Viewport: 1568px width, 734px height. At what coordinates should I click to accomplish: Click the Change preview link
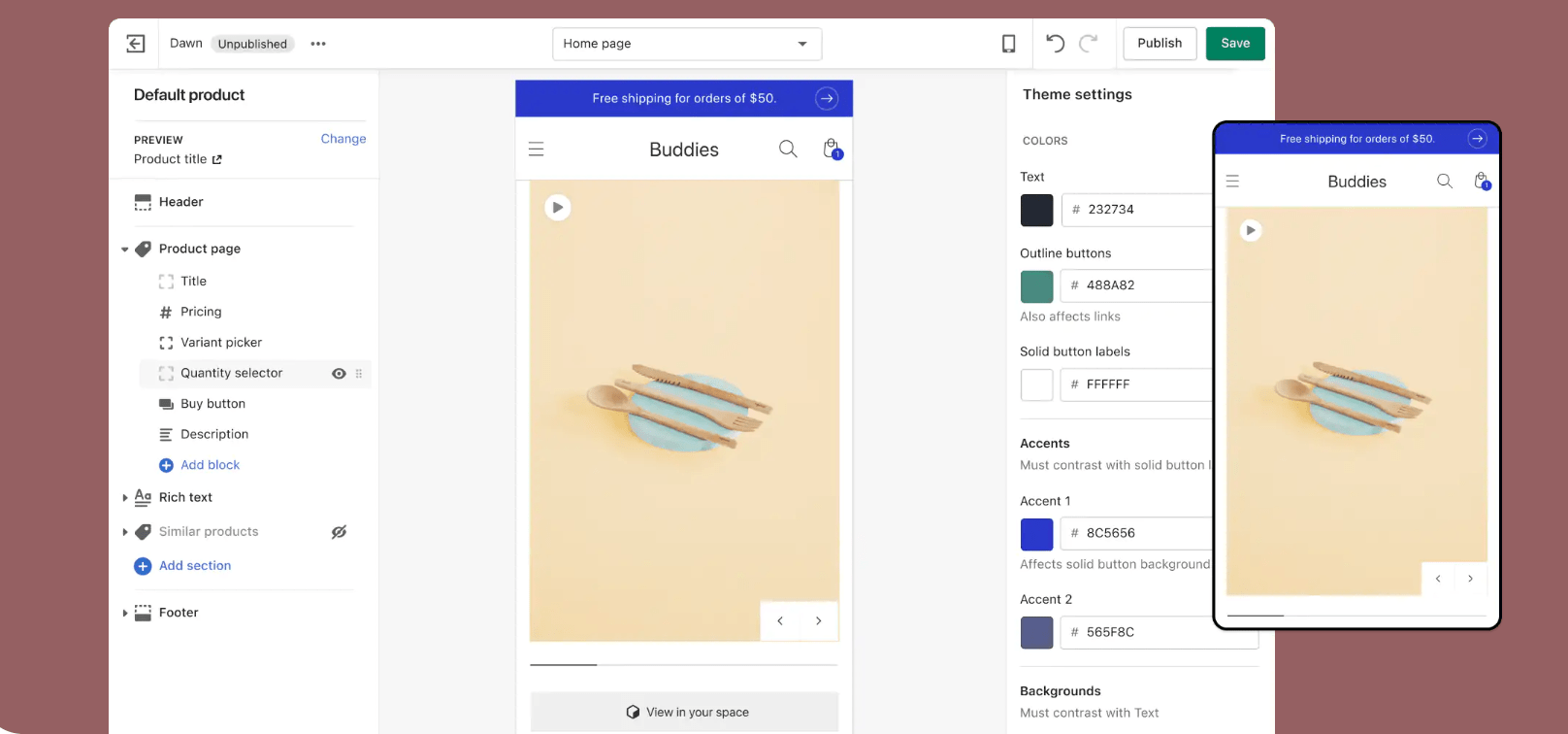[x=343, y=139]
